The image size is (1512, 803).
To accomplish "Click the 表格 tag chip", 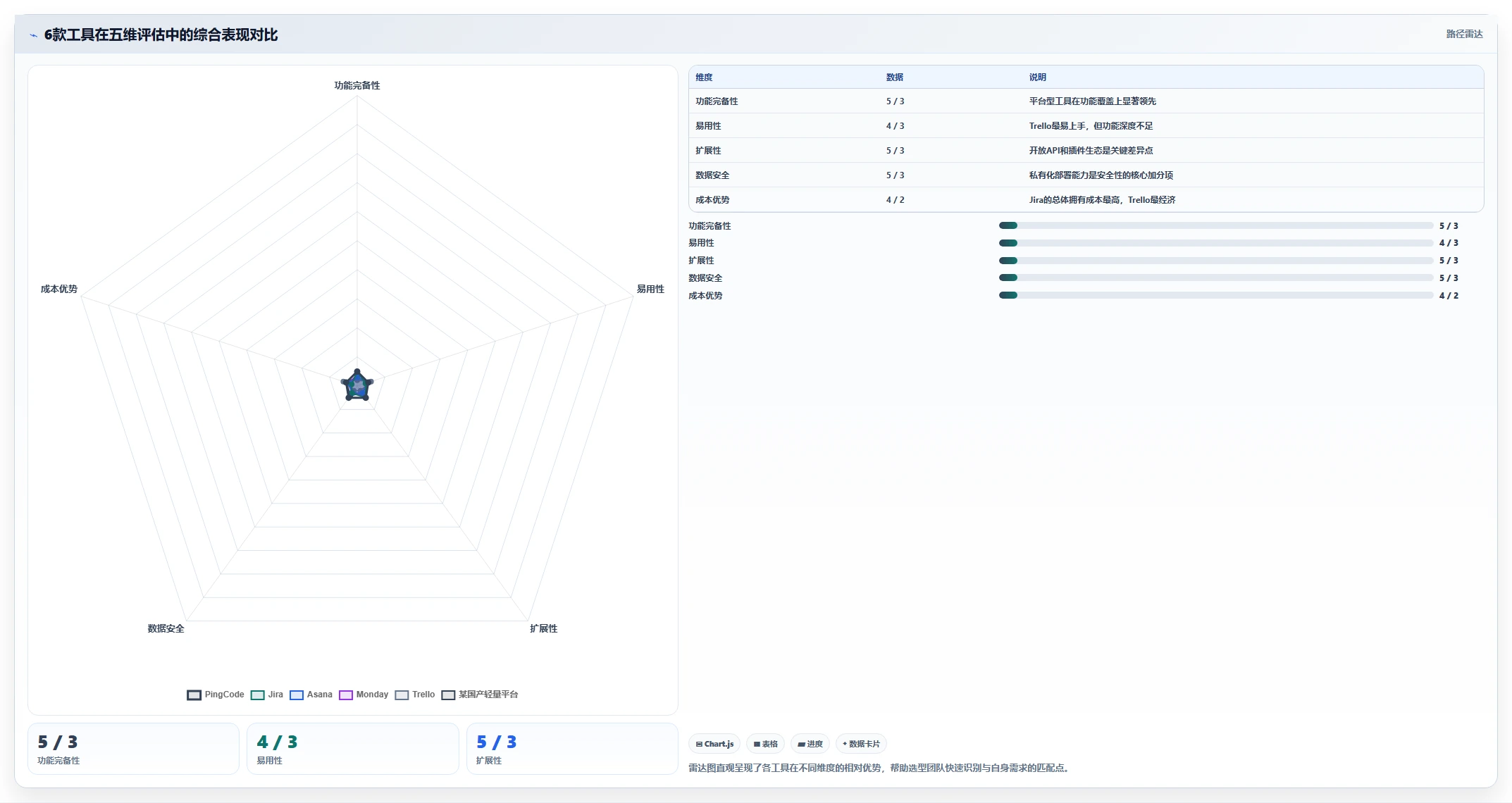I will (x=765, y=744).
